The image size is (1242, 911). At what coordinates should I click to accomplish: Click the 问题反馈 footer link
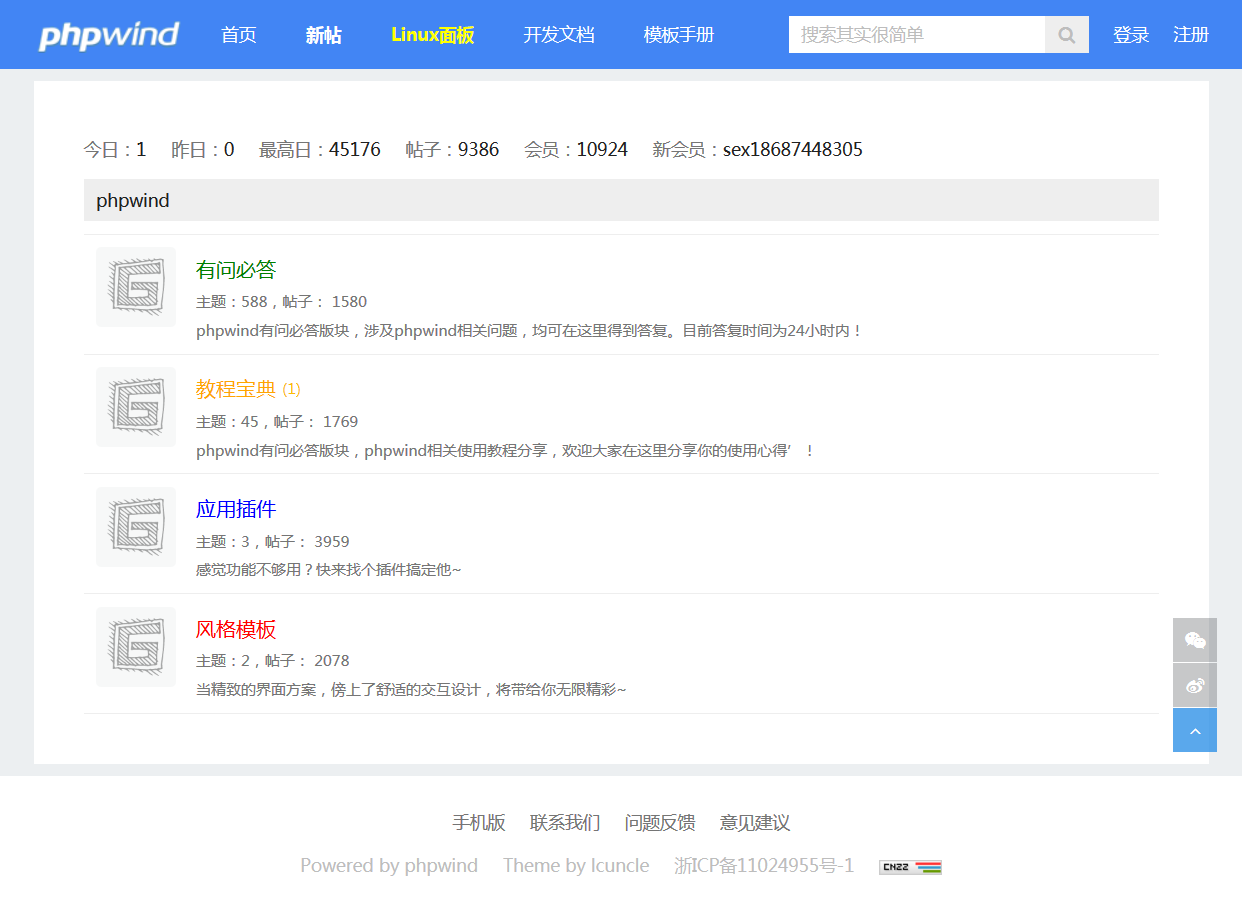(x=660, y=823)
